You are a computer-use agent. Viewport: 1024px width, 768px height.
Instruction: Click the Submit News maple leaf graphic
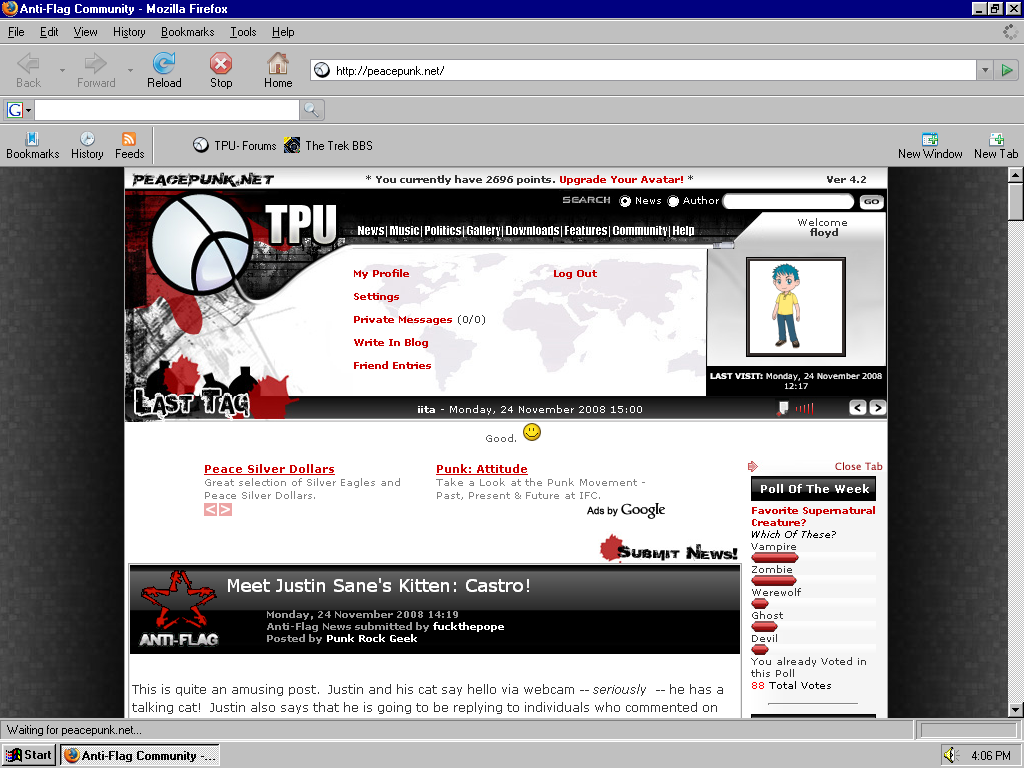[x=612, y=549]
